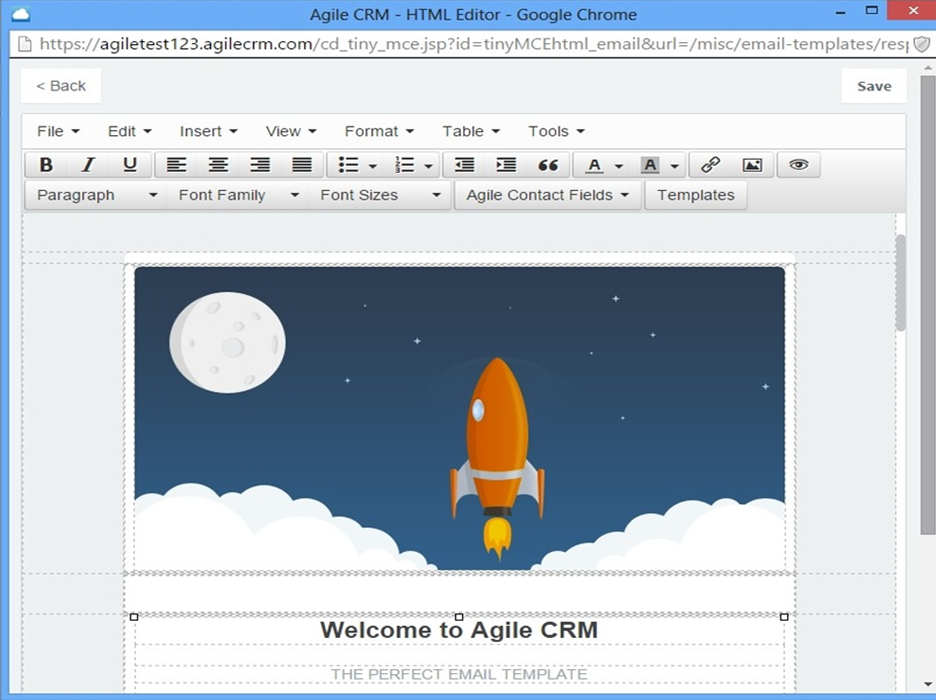Save the HTML email
936x700 pixels.
[874, 86]
